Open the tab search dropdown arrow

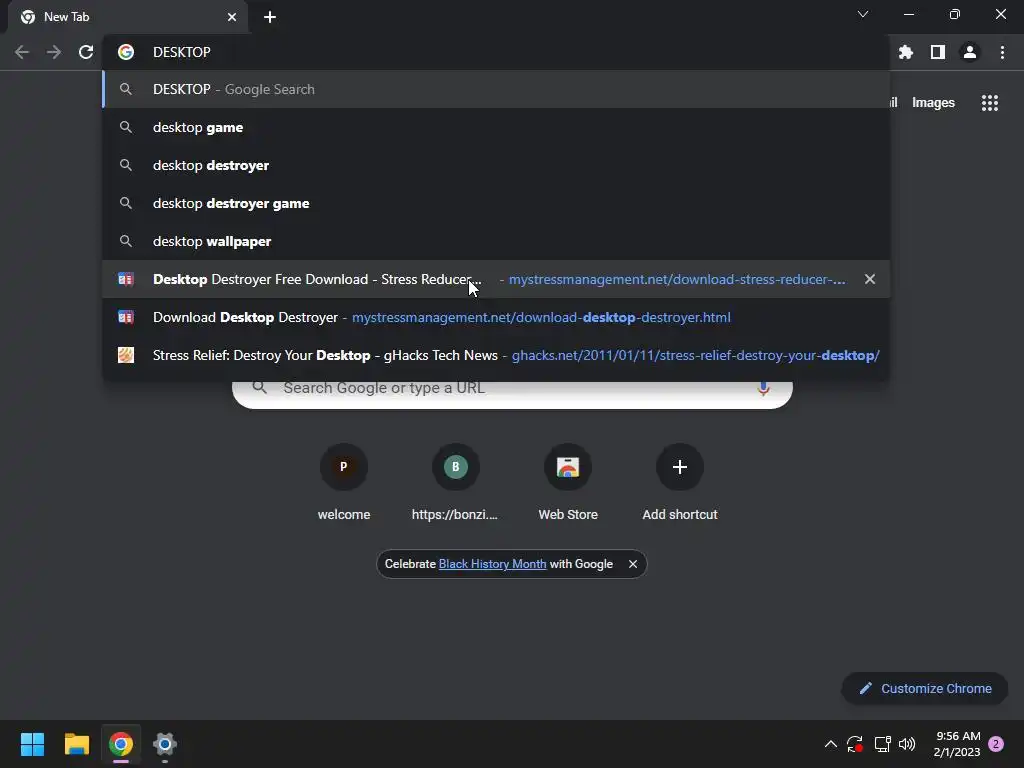[863, 14]
